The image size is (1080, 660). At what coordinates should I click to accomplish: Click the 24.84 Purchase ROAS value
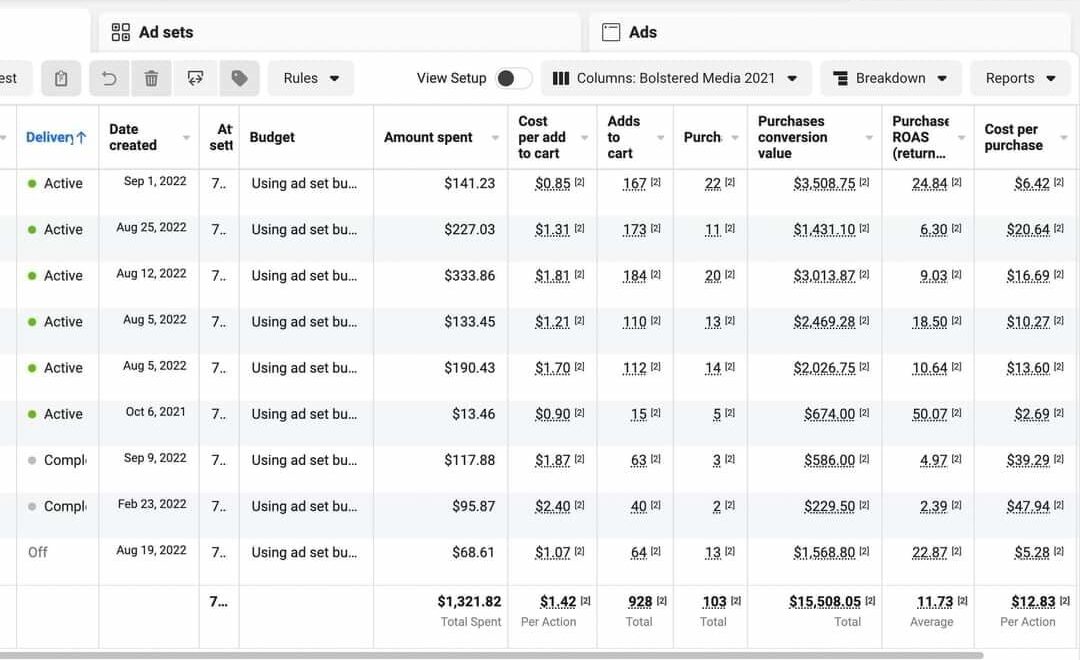tap(929, 184)
